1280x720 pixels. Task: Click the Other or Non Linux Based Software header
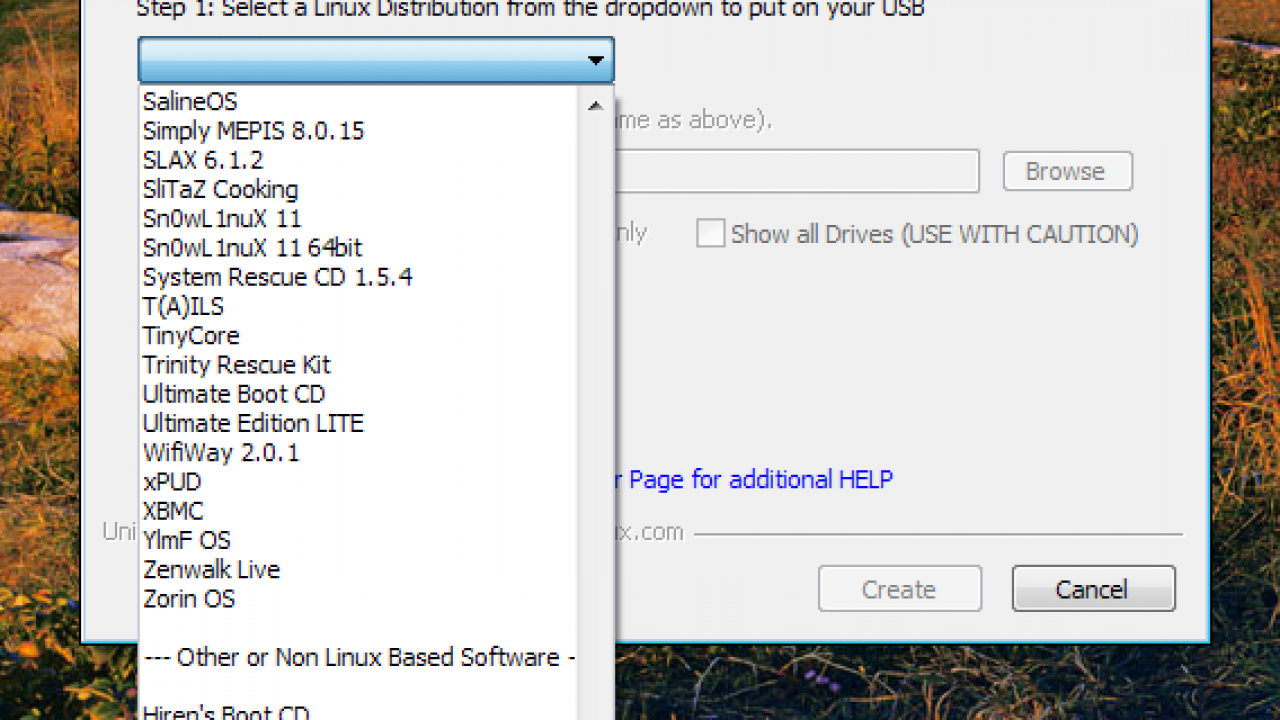(359, 657)
